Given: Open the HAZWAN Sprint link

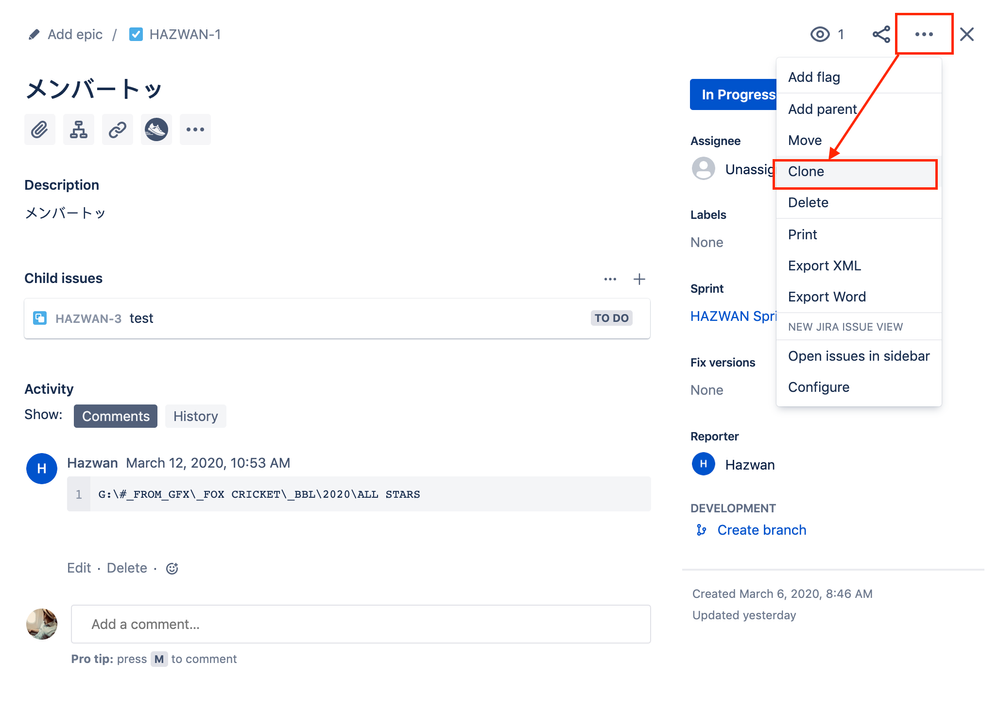Looking at the screenshot, I should 733,317.
